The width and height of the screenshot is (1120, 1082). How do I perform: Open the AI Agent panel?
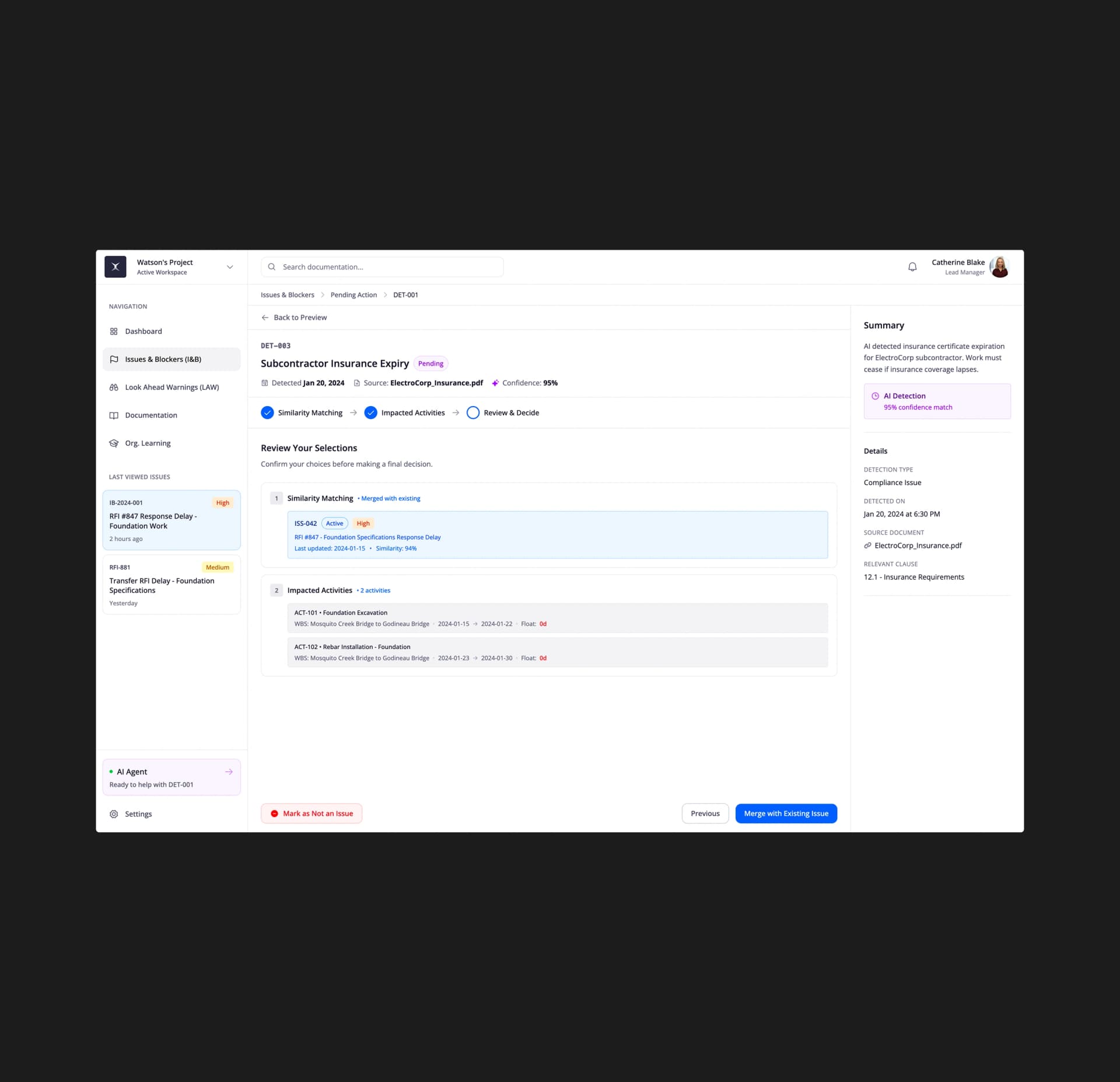point(171,777)
